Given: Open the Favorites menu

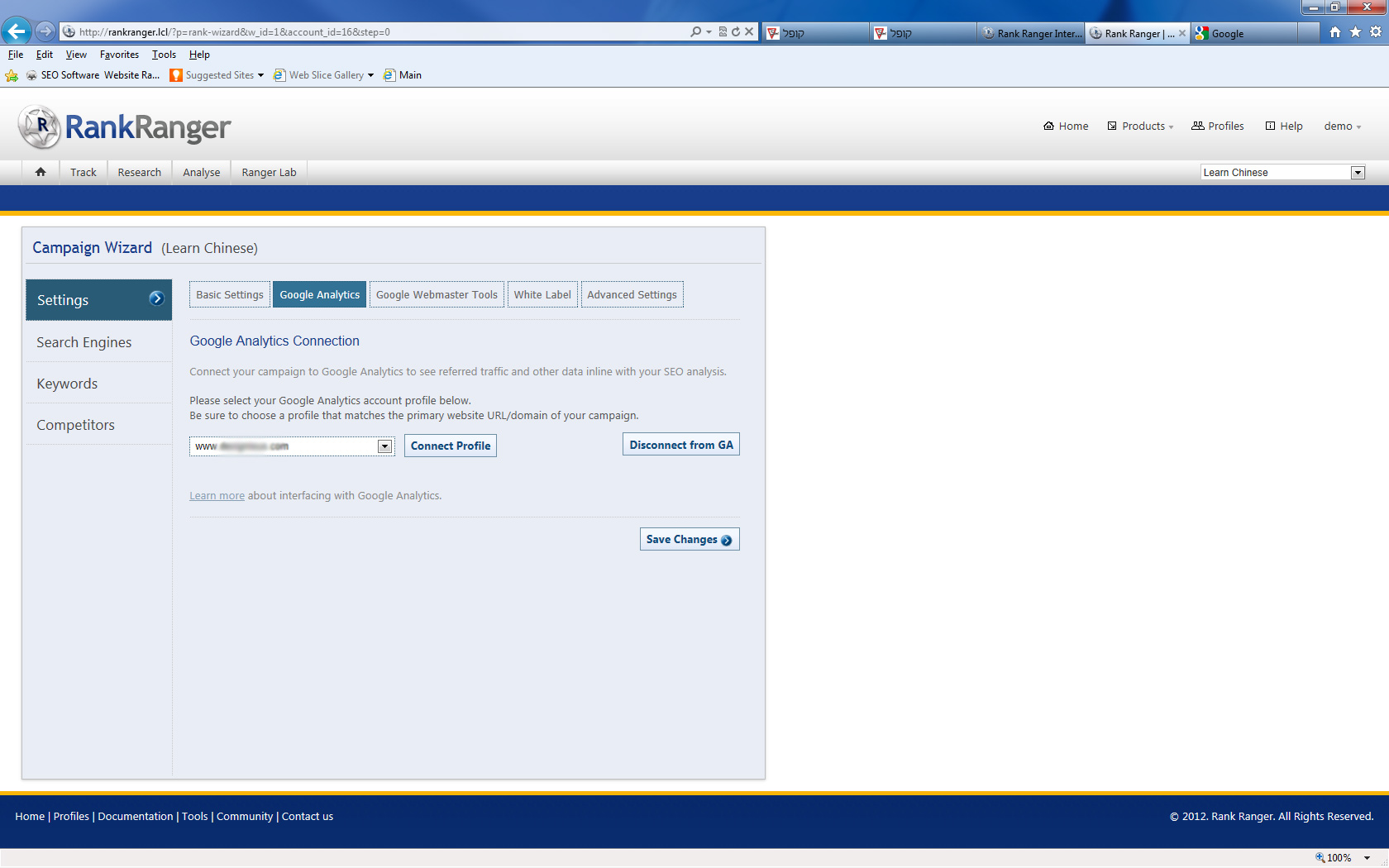Looking at the screenshot, I should 119,55.
